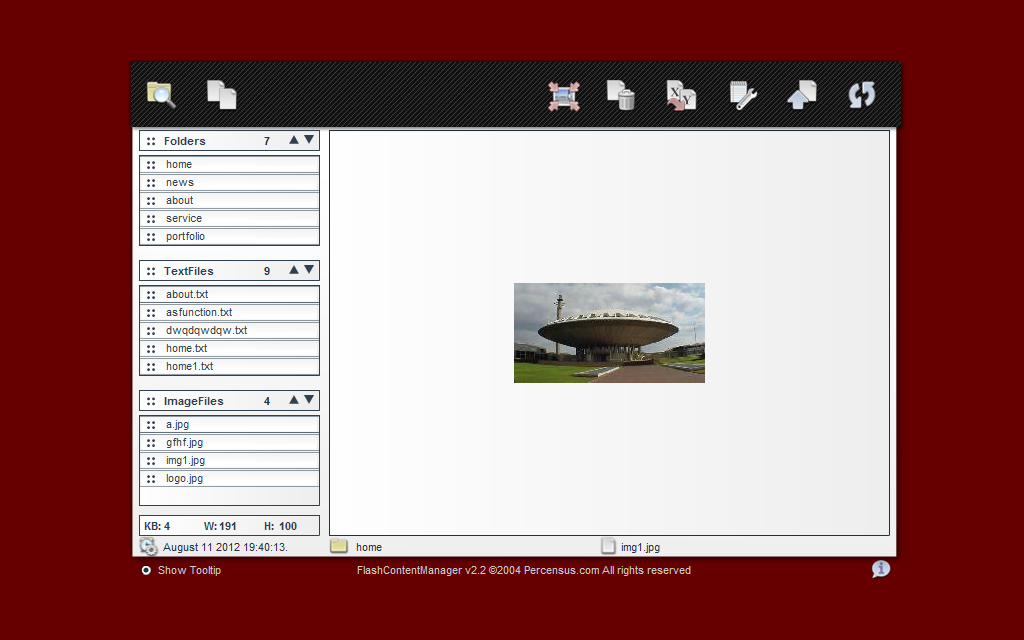Click the grip handle on Folders header
Image resolution: width=1024 pixels, height=640 pixels.
[x=151, y=141]
